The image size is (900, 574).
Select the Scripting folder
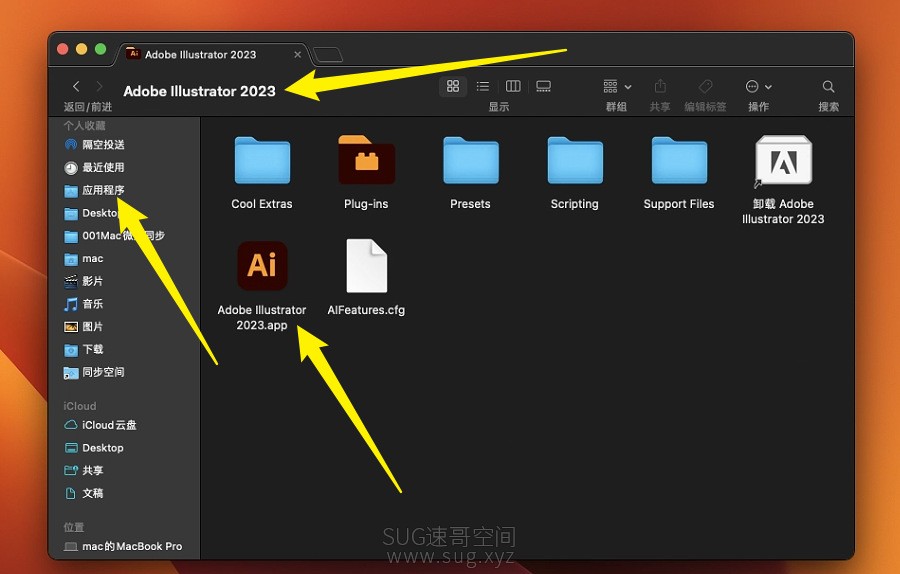click(x=575, y=160)
